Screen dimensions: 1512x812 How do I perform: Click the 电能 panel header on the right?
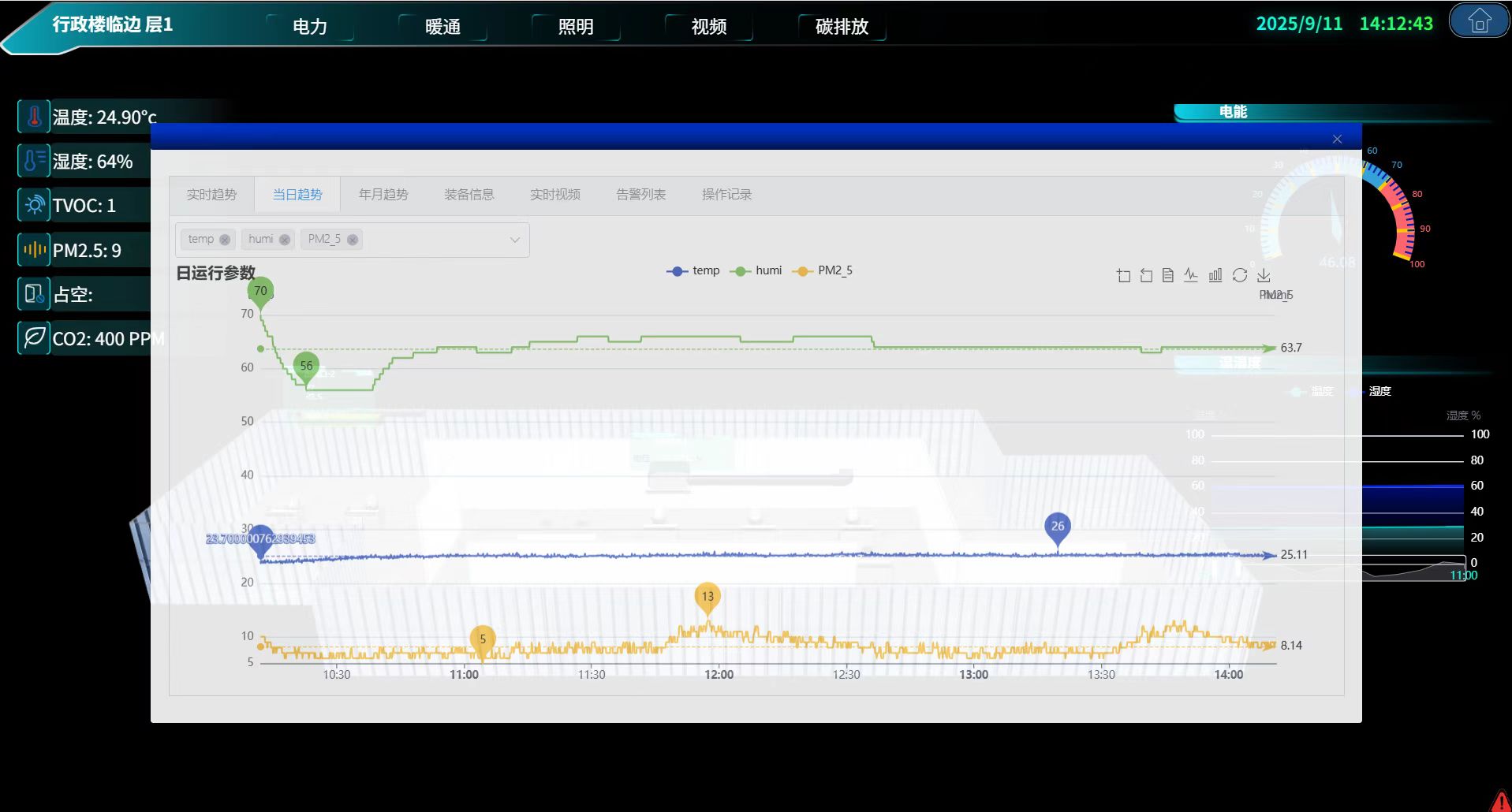tap(1233, 112)
